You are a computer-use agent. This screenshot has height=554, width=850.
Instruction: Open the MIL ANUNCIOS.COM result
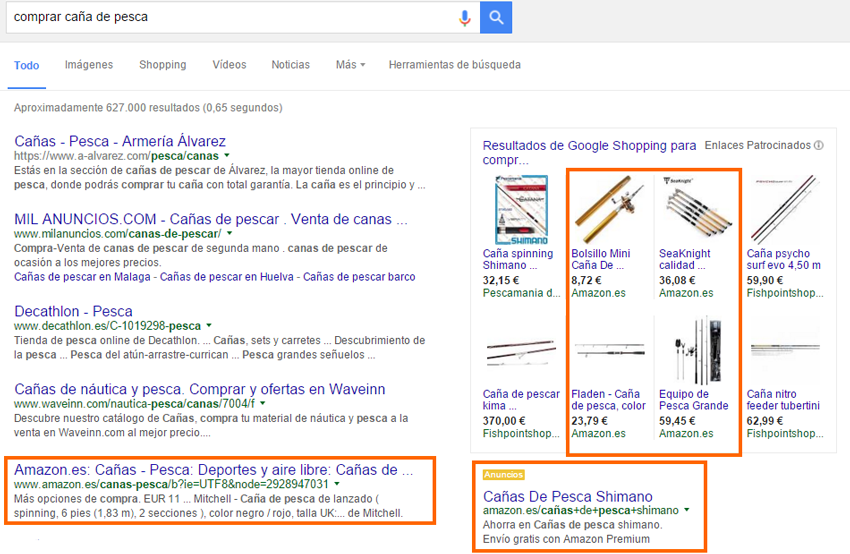click(x=211, y=219)
